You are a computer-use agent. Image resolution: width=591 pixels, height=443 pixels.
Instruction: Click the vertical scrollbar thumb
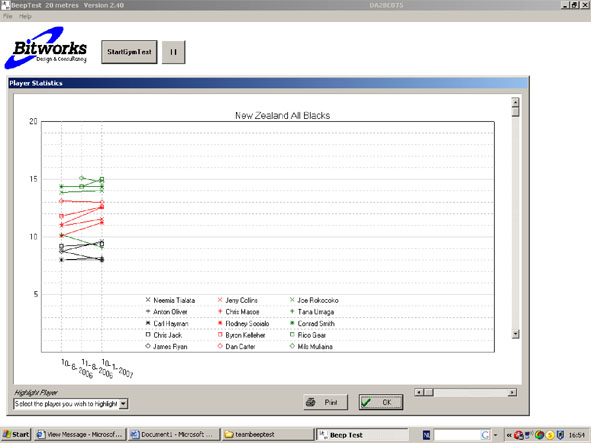click(x=515, y=112)
